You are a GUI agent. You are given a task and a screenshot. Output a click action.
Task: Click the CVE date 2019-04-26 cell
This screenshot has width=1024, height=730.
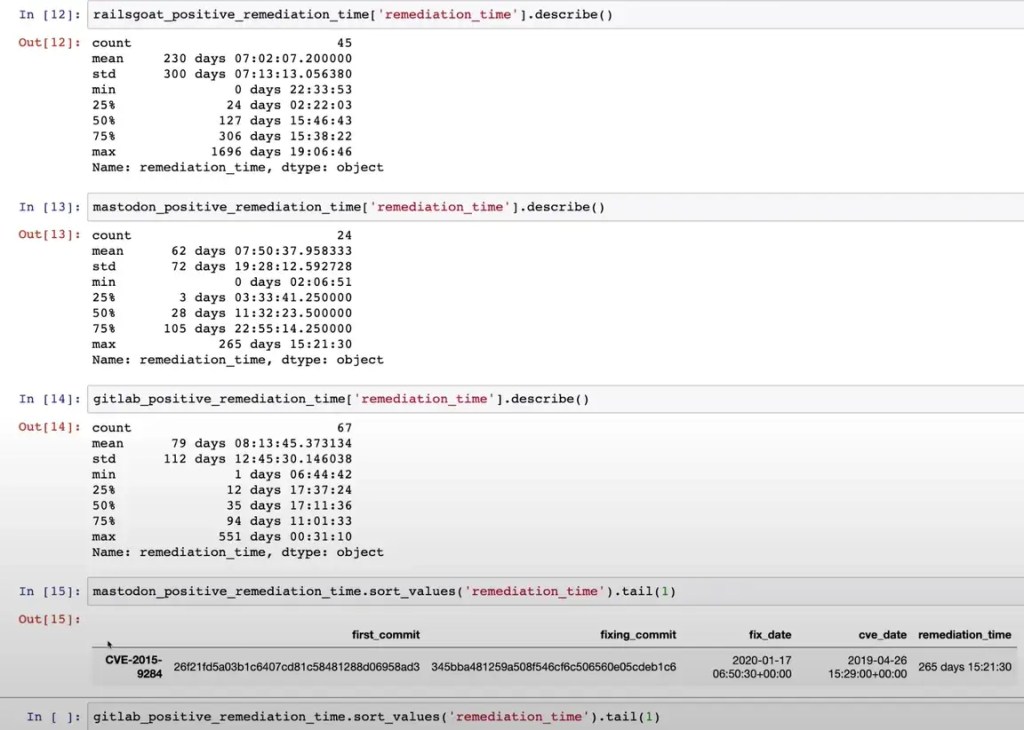pyautogui.click(x=867, y=667)
